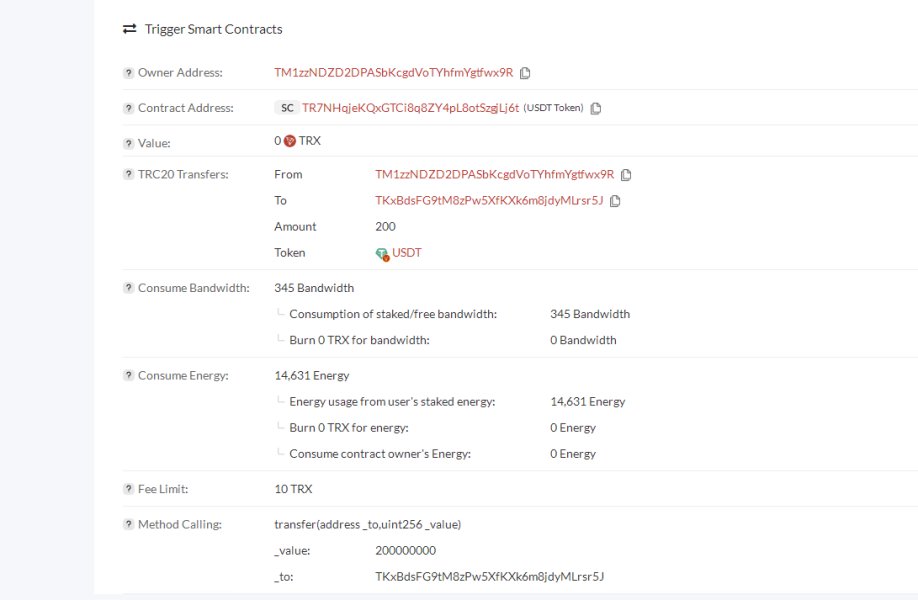Open the address link in Owner Address row
This screenshot has height=600, width=918.
(x=393, y=73)
